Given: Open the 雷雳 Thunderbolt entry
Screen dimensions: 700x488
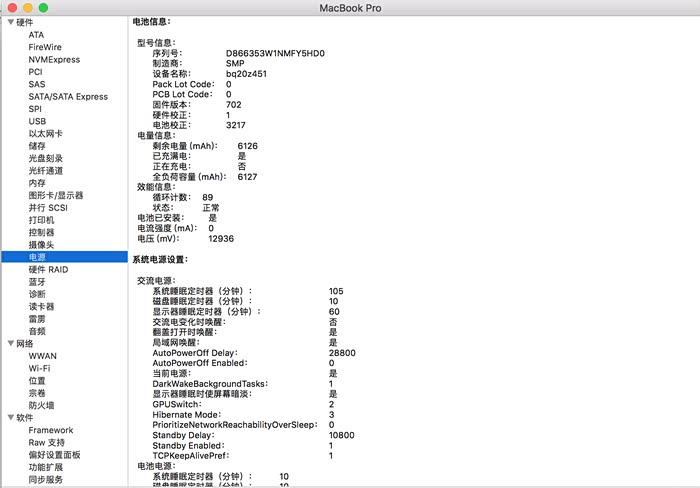Looking at the screenshot, I should tap(37, 319).
